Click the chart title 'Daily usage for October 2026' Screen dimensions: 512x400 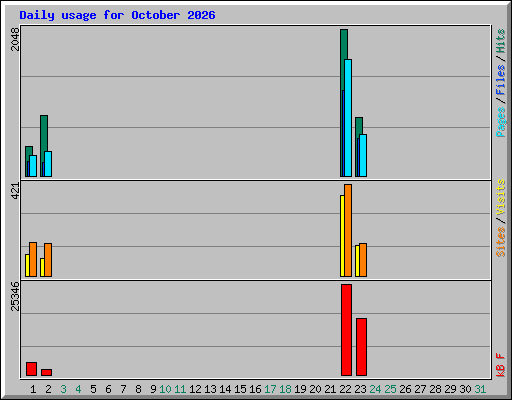click(x=117, y=15)
